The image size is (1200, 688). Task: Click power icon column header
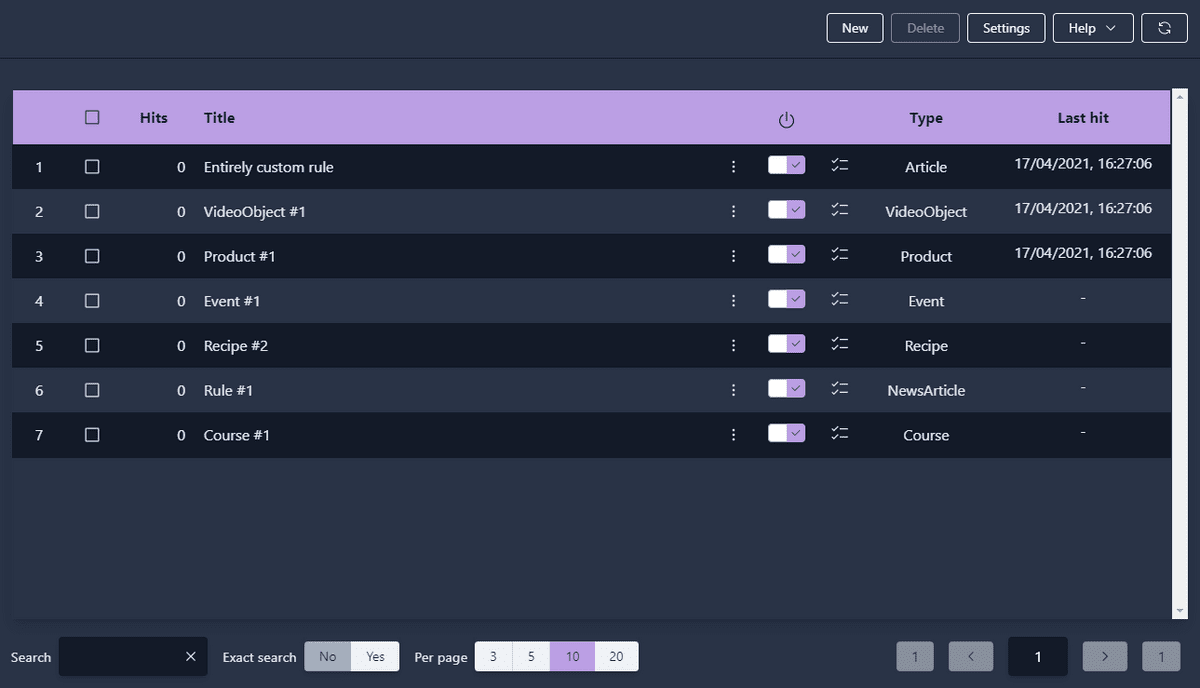click(x=787, y=120)
